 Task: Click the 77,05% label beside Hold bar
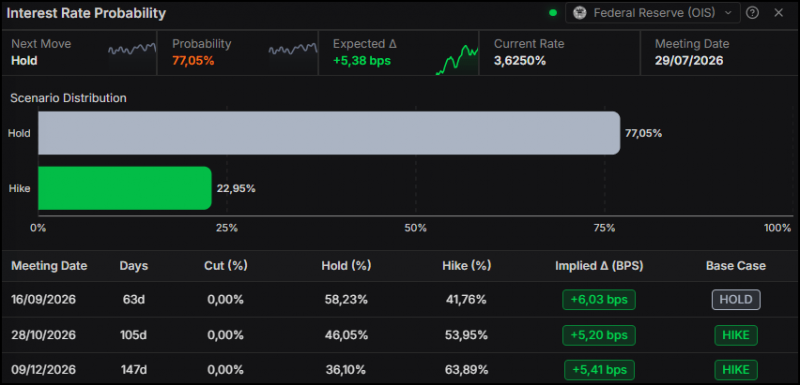[x=643, y=134]
